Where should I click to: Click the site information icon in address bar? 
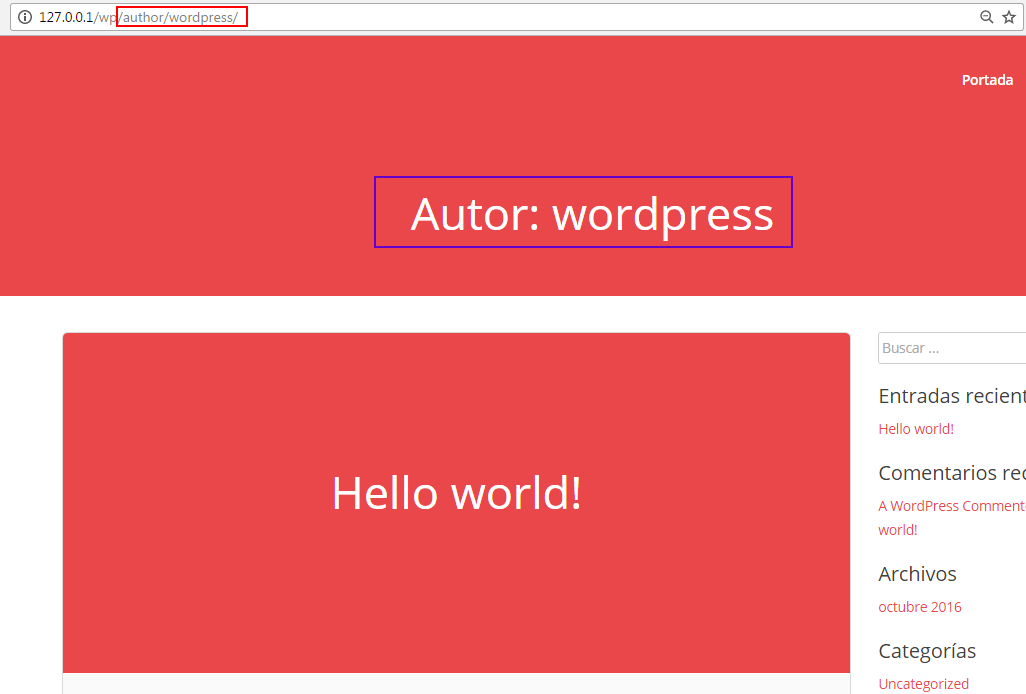(x=25, y=17)
